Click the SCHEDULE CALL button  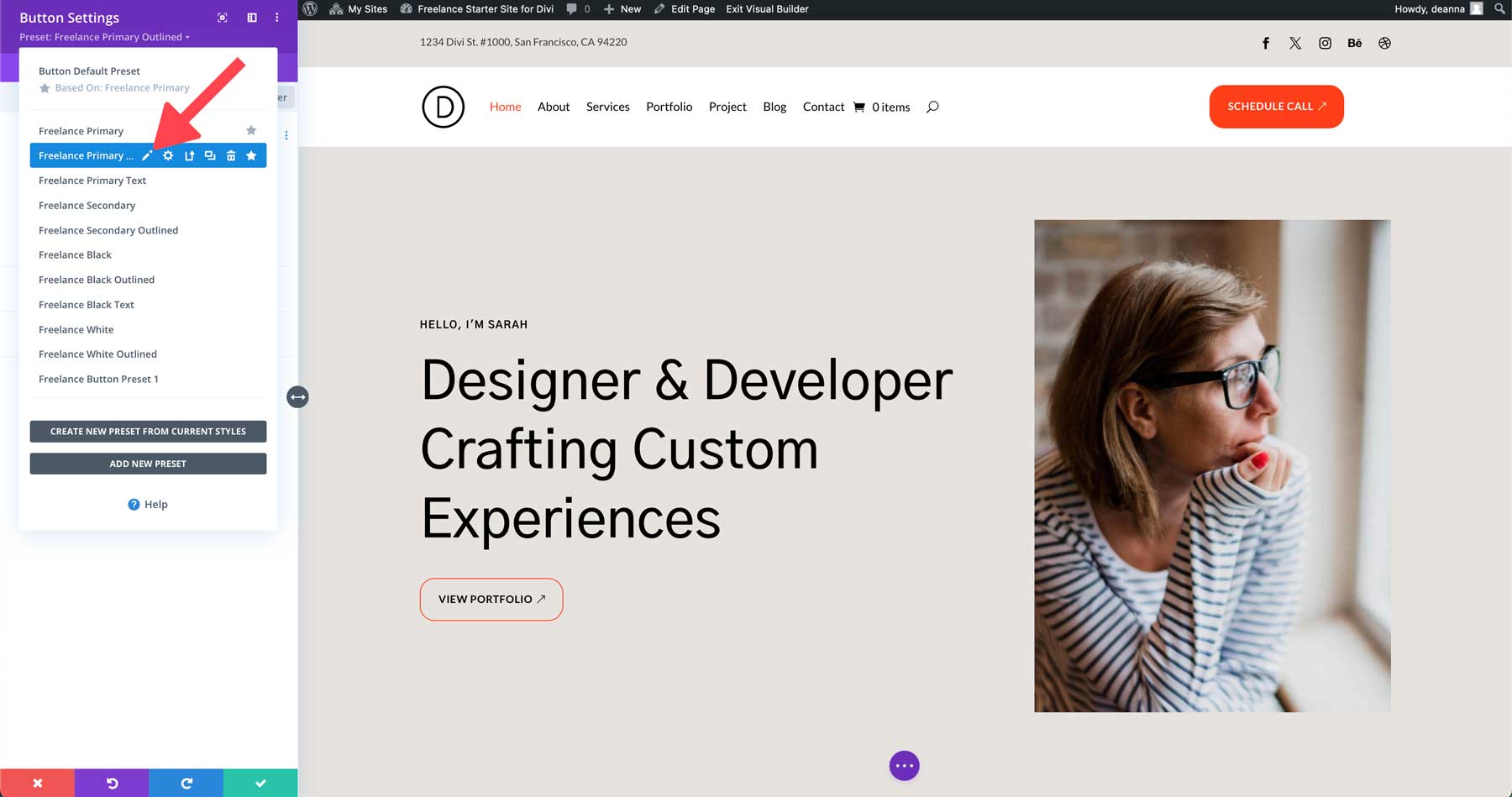pos(1276,107)
